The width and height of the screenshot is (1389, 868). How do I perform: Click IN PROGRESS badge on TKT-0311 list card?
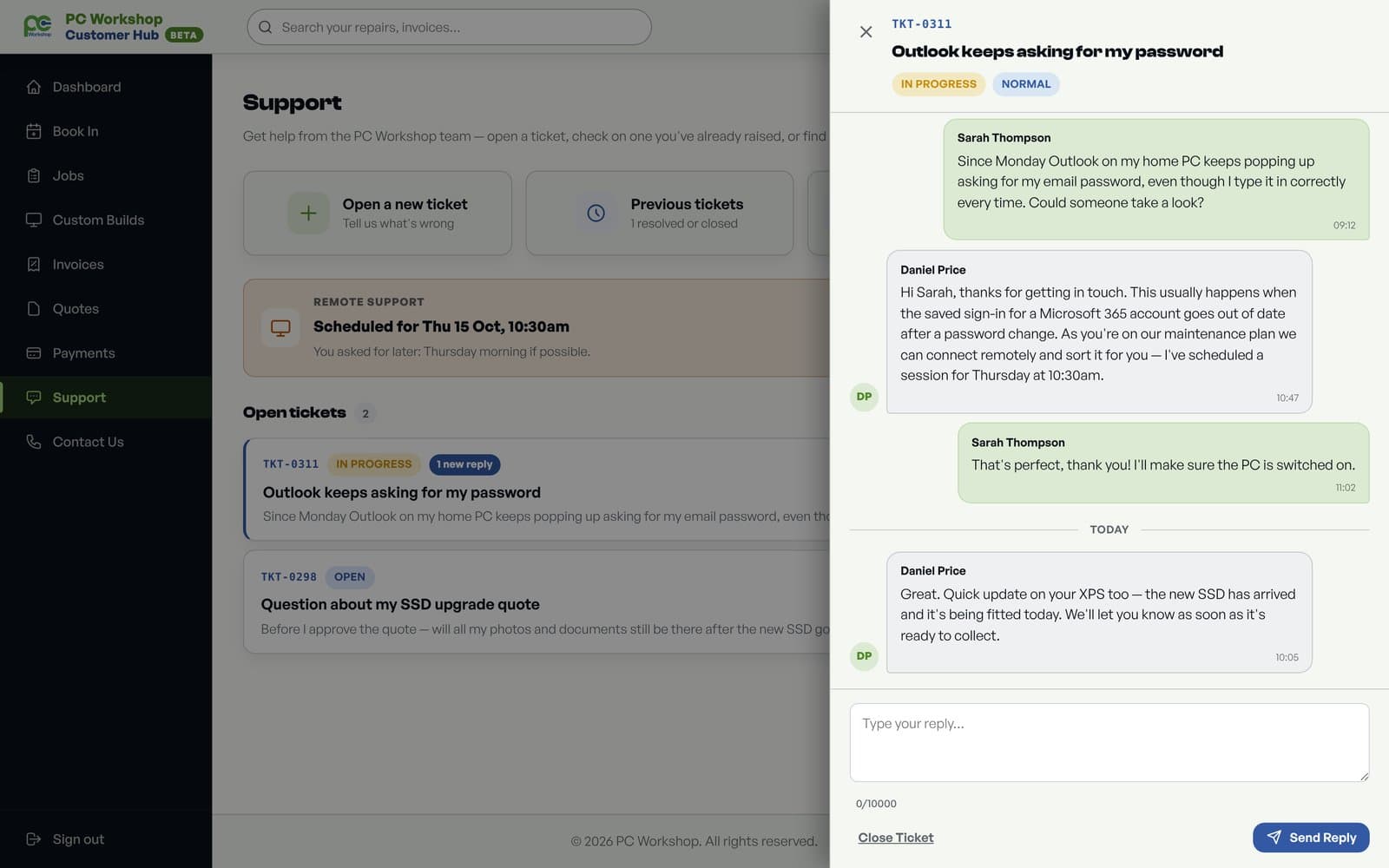point(374,464)
